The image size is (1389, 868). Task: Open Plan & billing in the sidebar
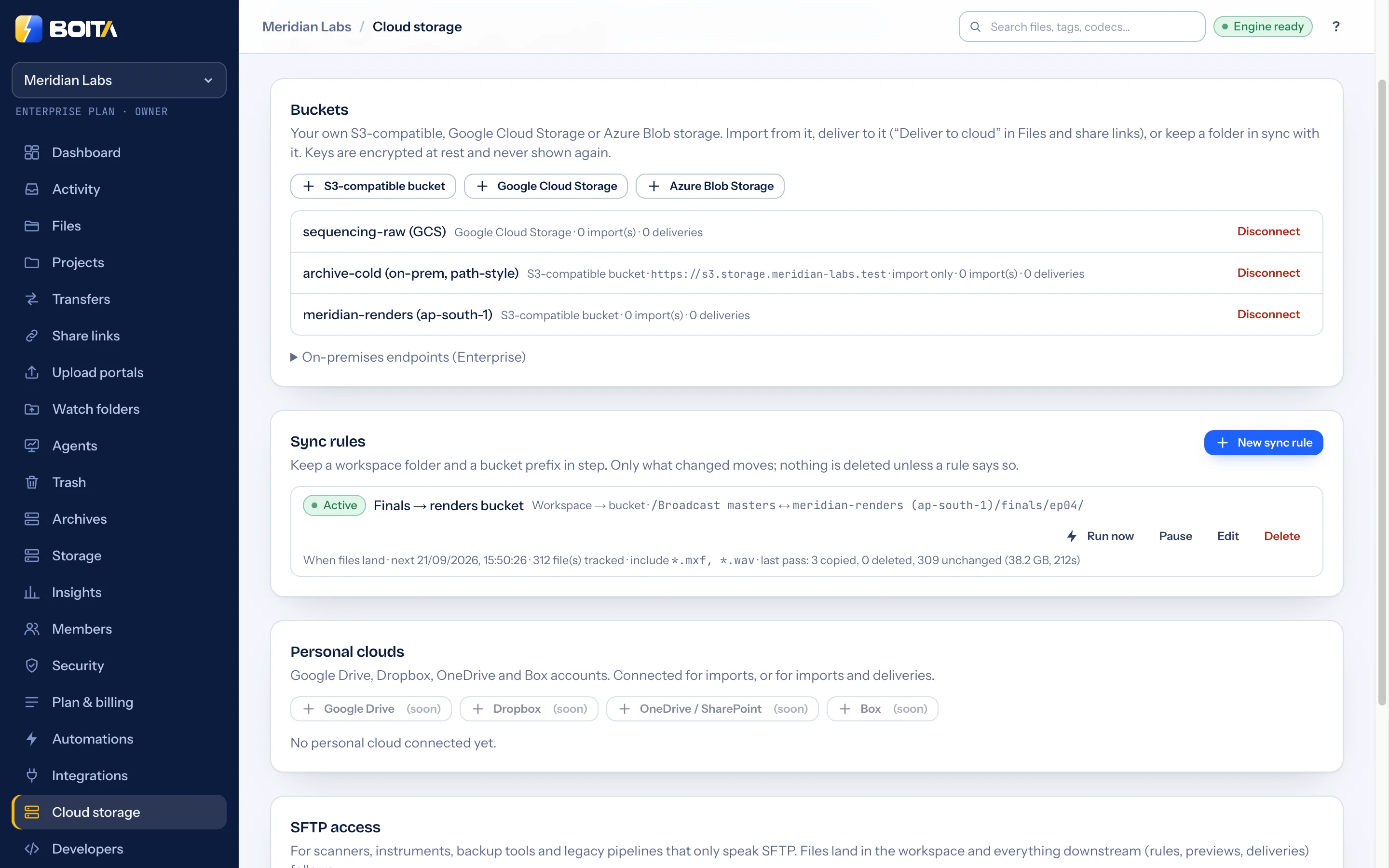pyautogui.click(x=119, y=702)
